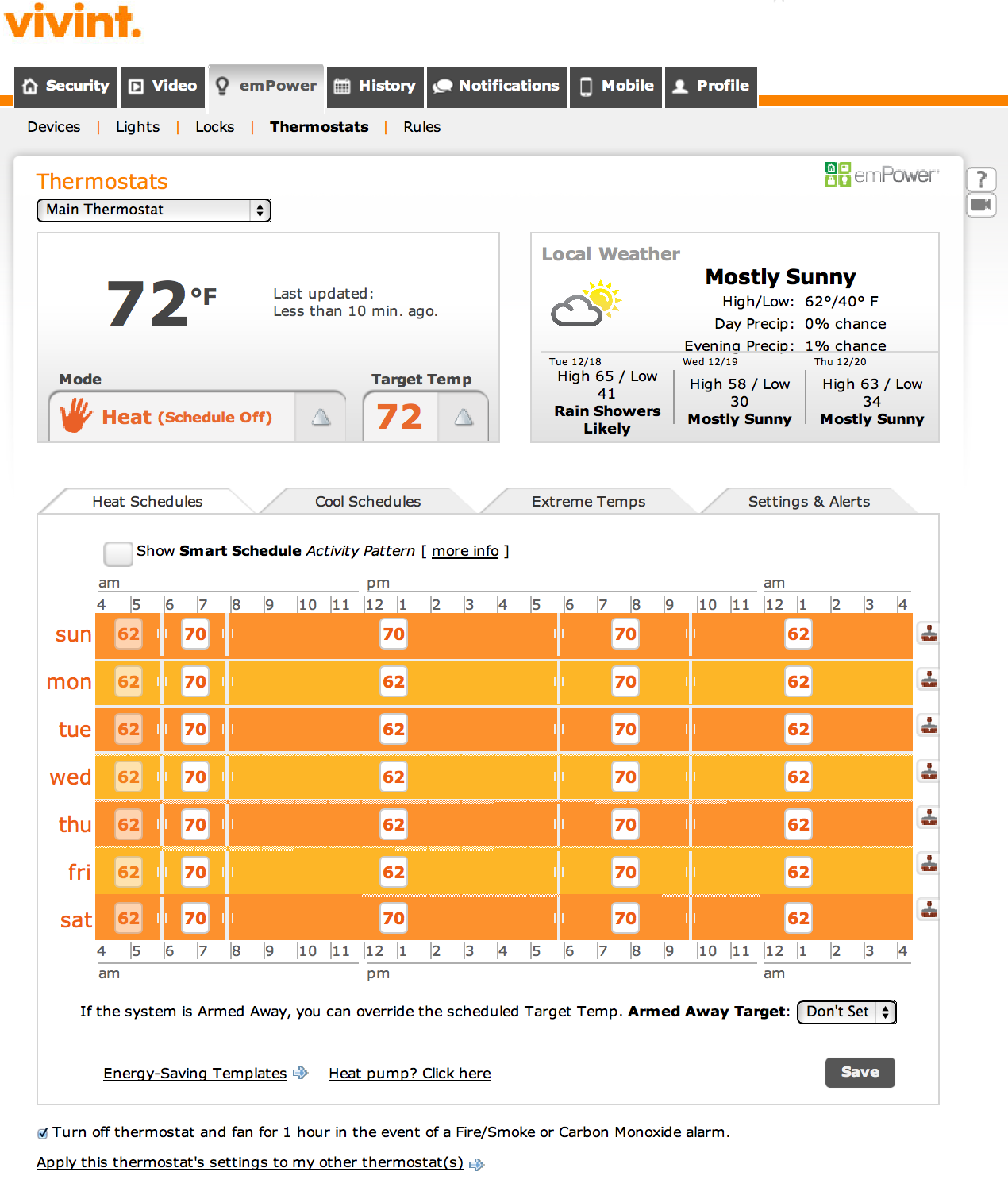The height and width of the screenshot is (1199, 1008).
Task: Enable Show Smart Schedule Activity Pattern checkbox
Action: (x=118, y=553)
